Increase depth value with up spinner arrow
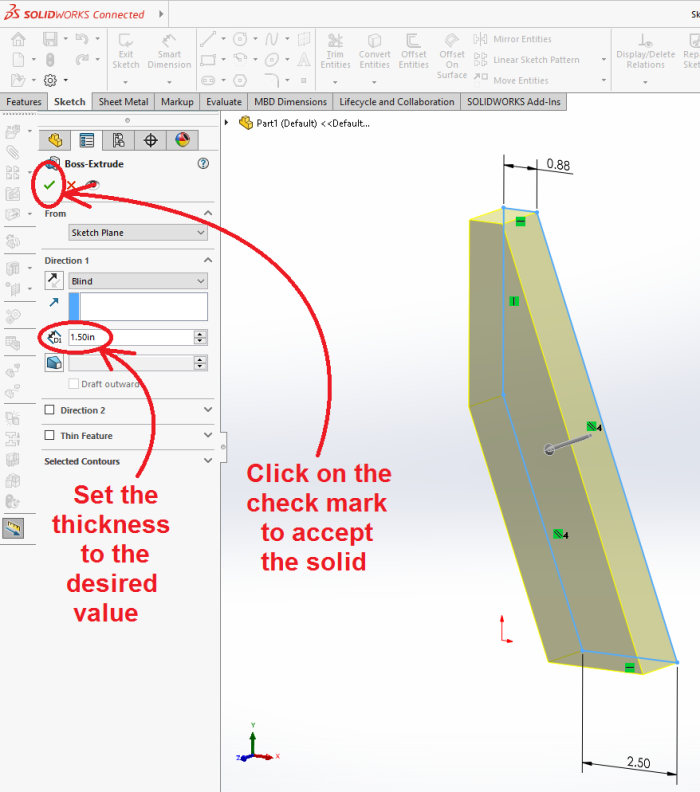The width and height of the screenshot is (700, 792). [201, 334]
